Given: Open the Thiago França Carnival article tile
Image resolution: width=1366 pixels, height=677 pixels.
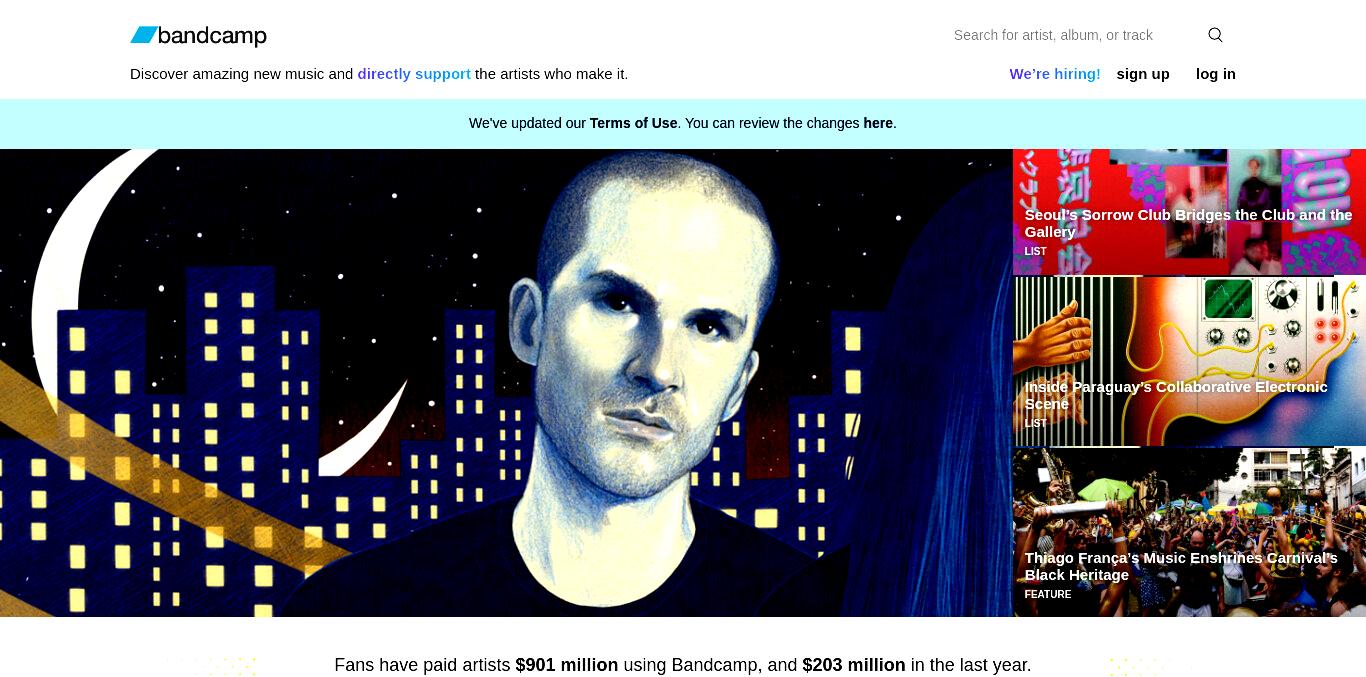Looking at the screenshot, I should click(x=1189, y=532).
